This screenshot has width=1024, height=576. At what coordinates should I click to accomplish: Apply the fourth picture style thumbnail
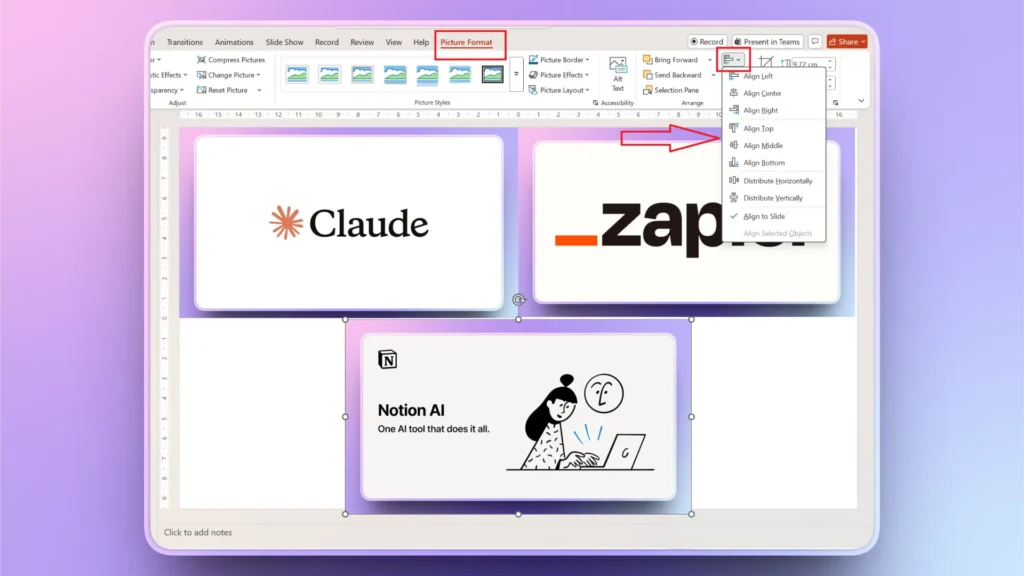[395, 74]
